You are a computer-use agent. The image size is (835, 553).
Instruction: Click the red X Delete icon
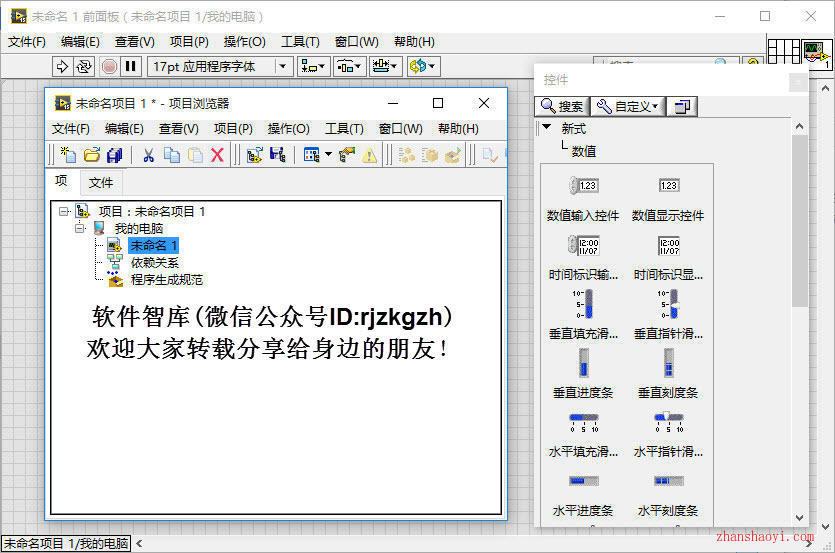coord(217,155)
